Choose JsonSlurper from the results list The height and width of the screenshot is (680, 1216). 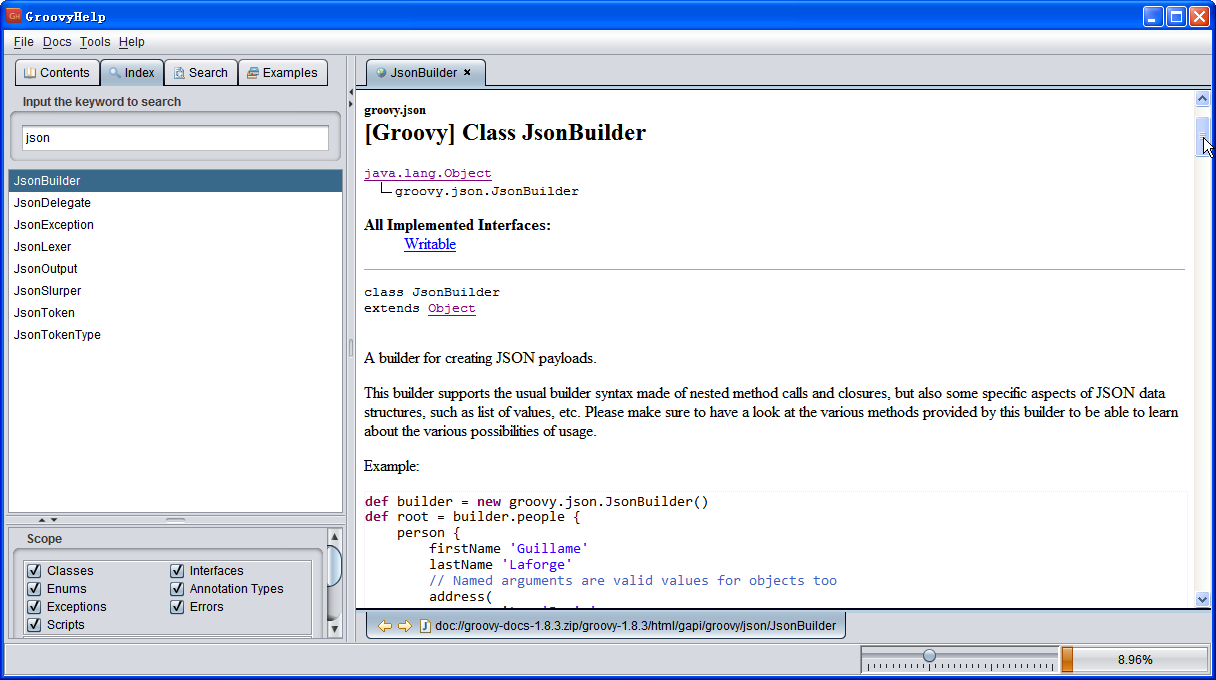click(175, 291)
